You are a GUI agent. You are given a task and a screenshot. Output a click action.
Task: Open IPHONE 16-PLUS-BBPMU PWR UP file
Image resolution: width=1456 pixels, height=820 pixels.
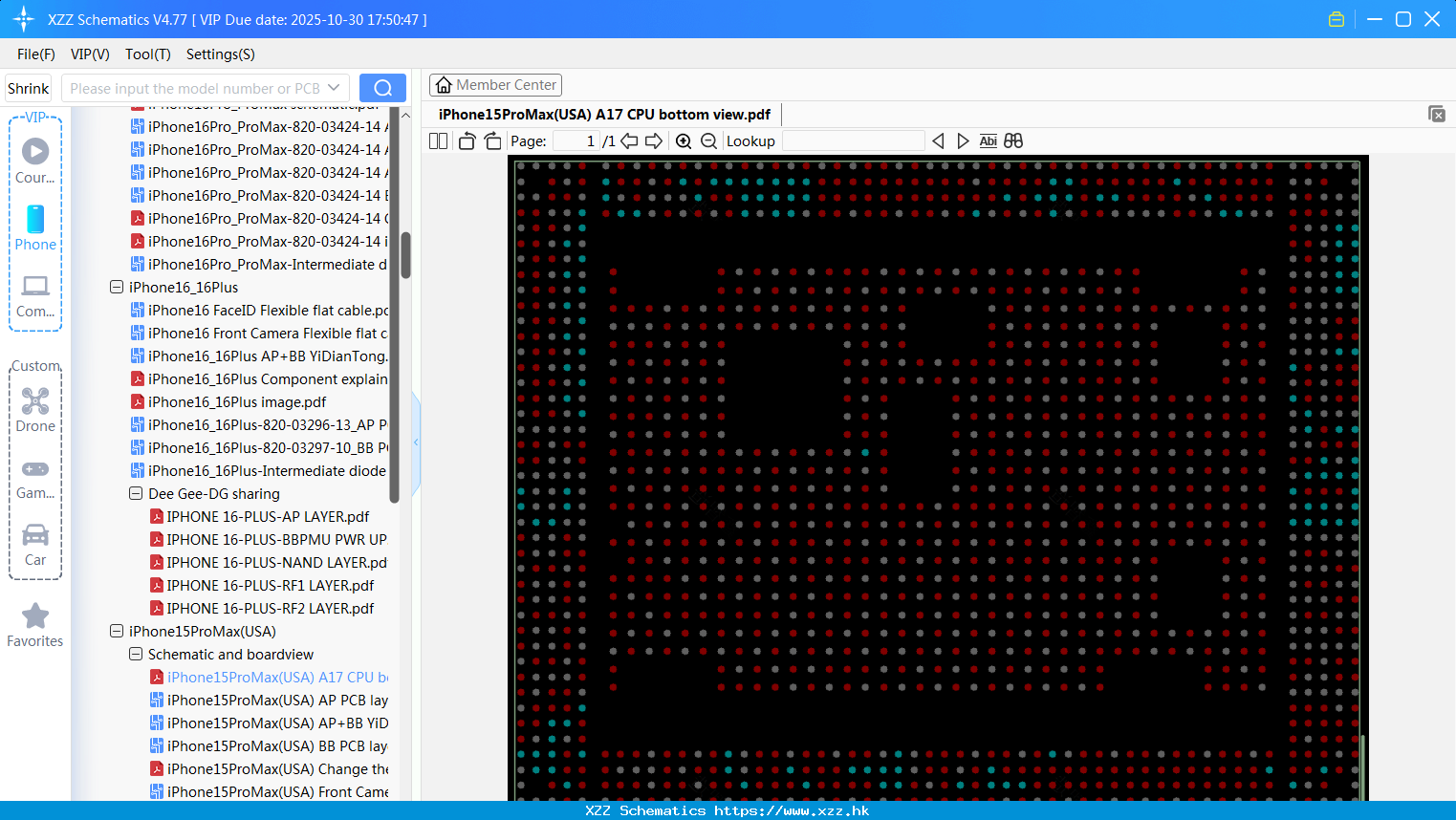pos(269,539)
